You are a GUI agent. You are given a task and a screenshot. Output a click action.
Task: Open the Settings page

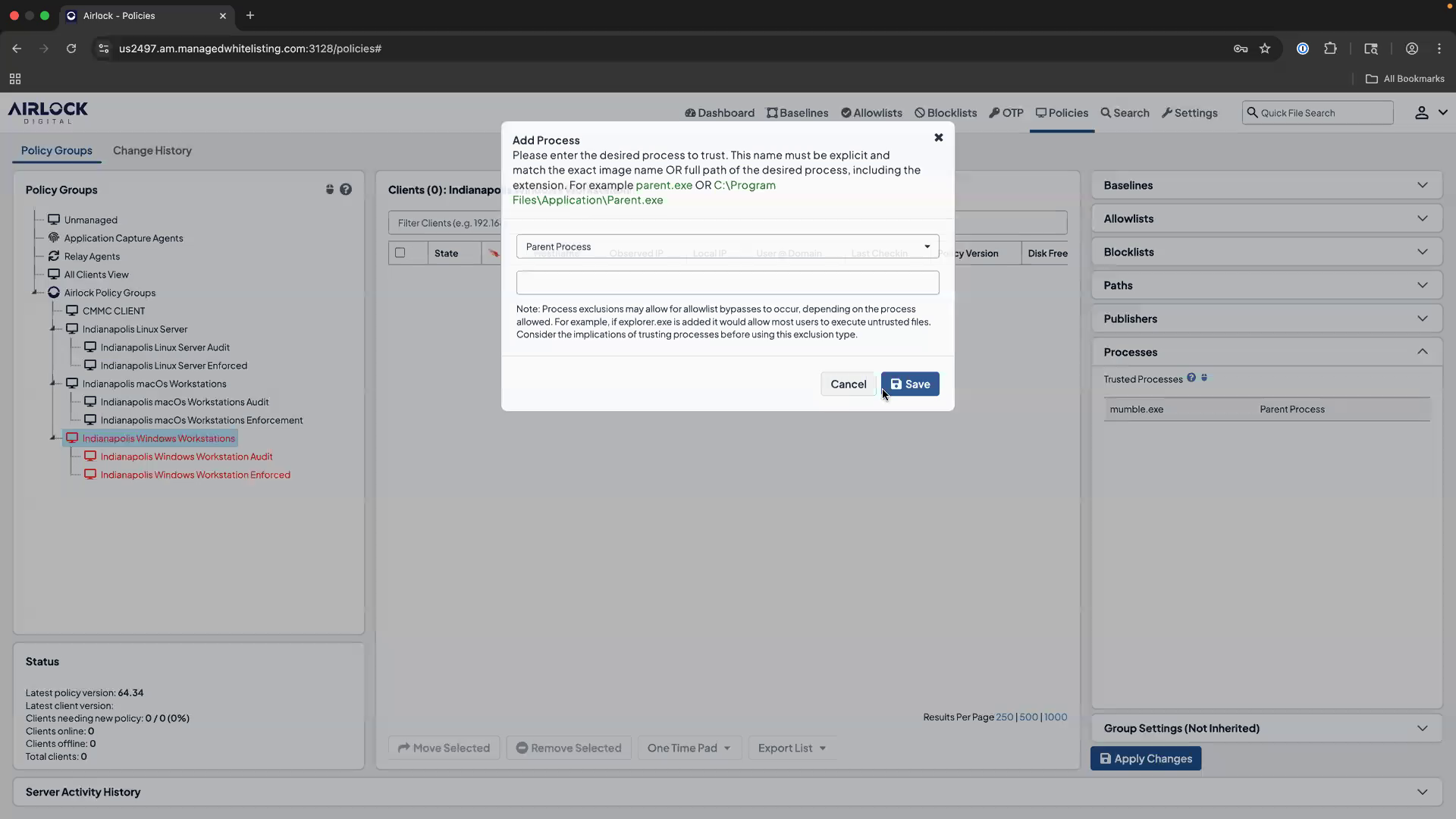click(x=1189, y=112)
